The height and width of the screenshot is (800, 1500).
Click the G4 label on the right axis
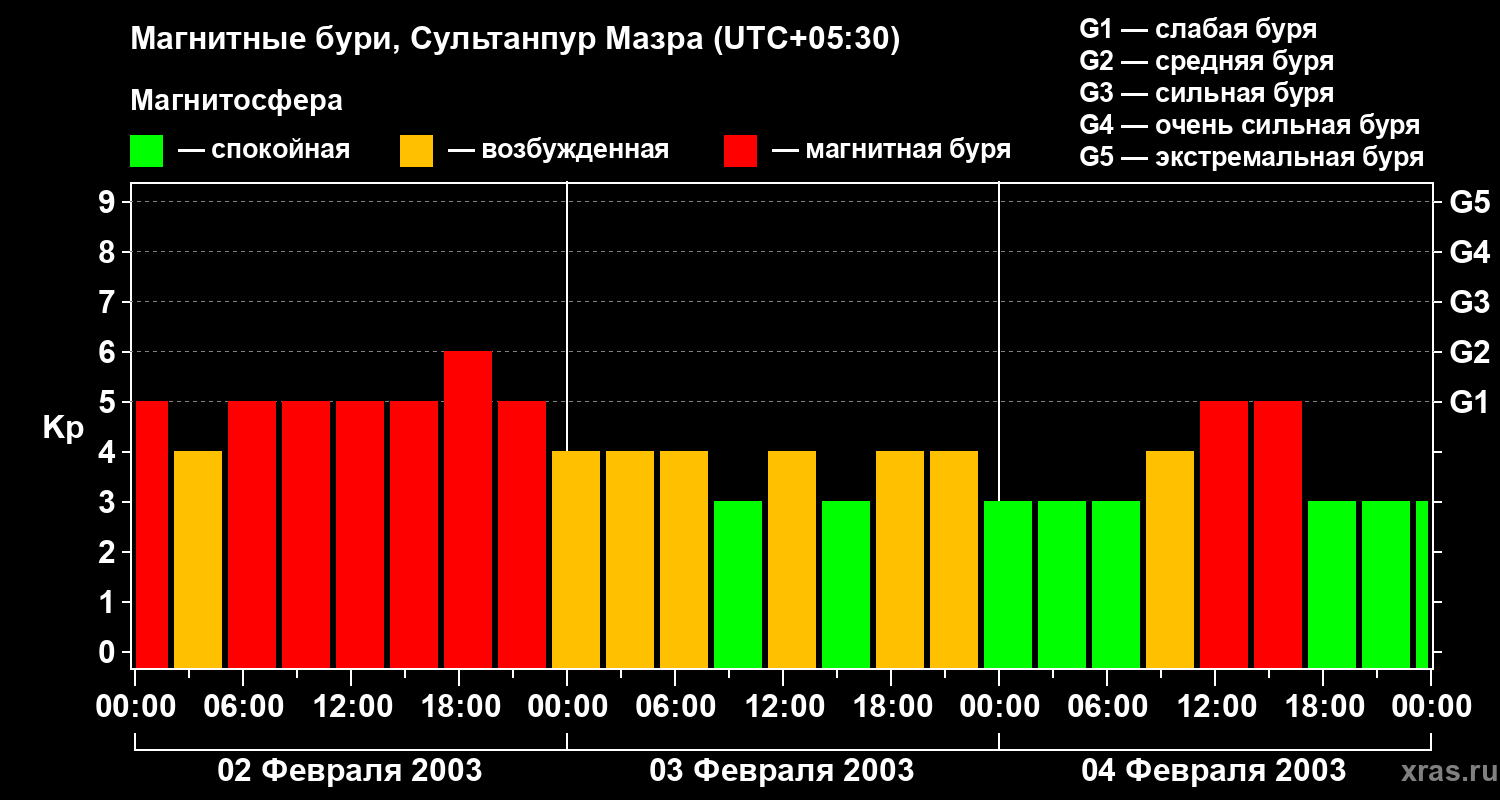click(x=1470, y=252)
